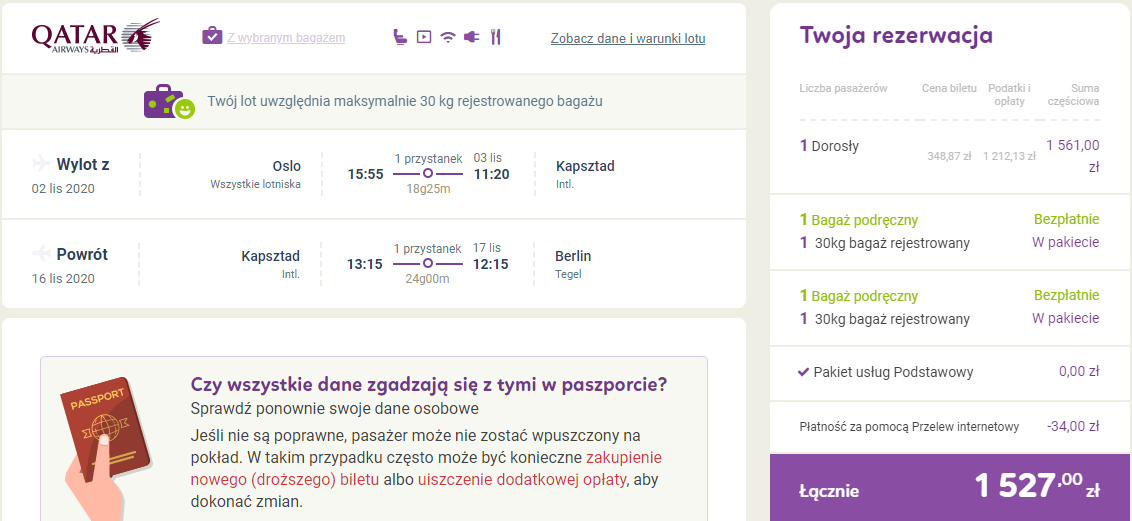Click the plane icon beside 'Powrót'

41,253
